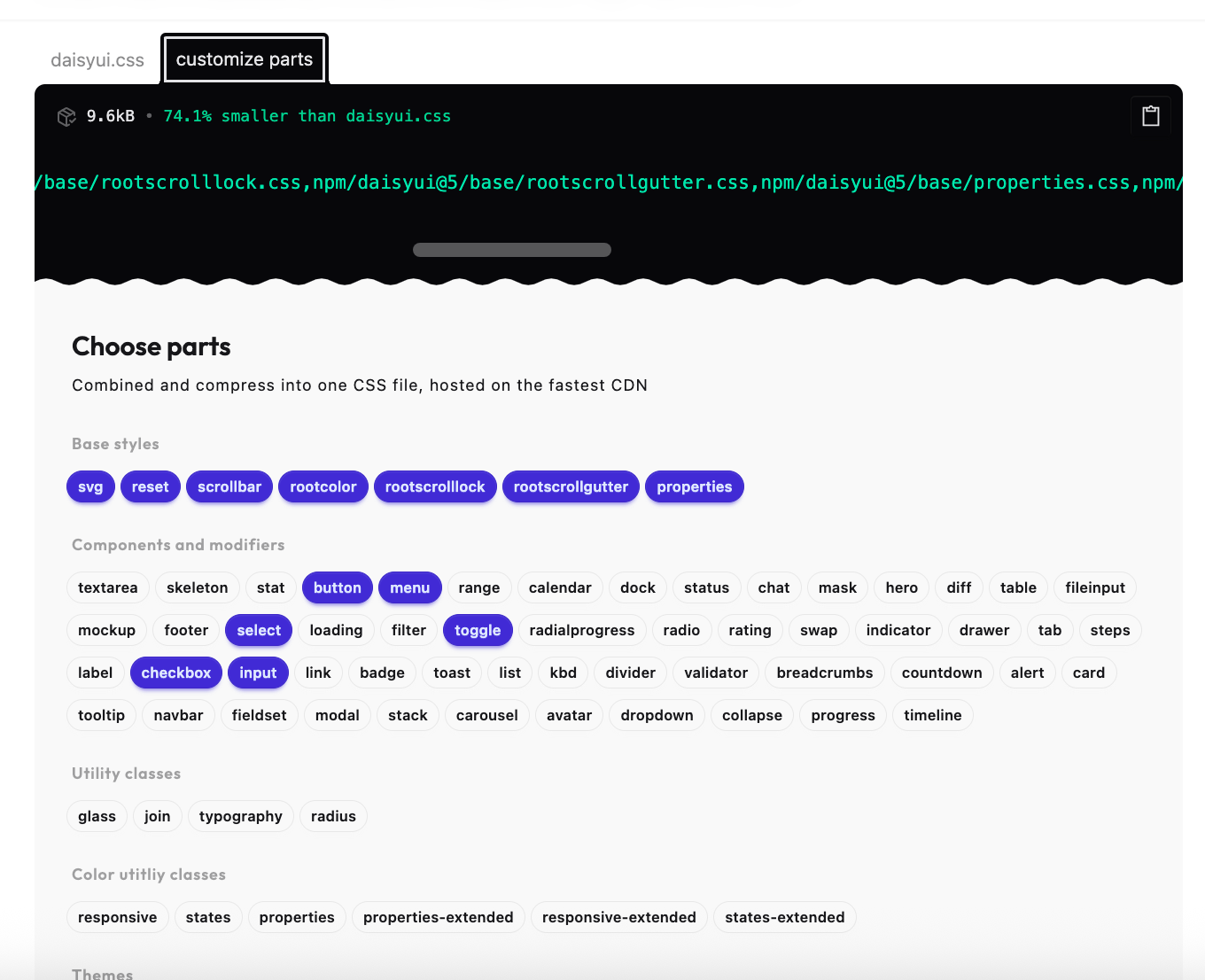Add the toast component
The height and width of the screenshot is (980, 1205).
tap(452, 673)
